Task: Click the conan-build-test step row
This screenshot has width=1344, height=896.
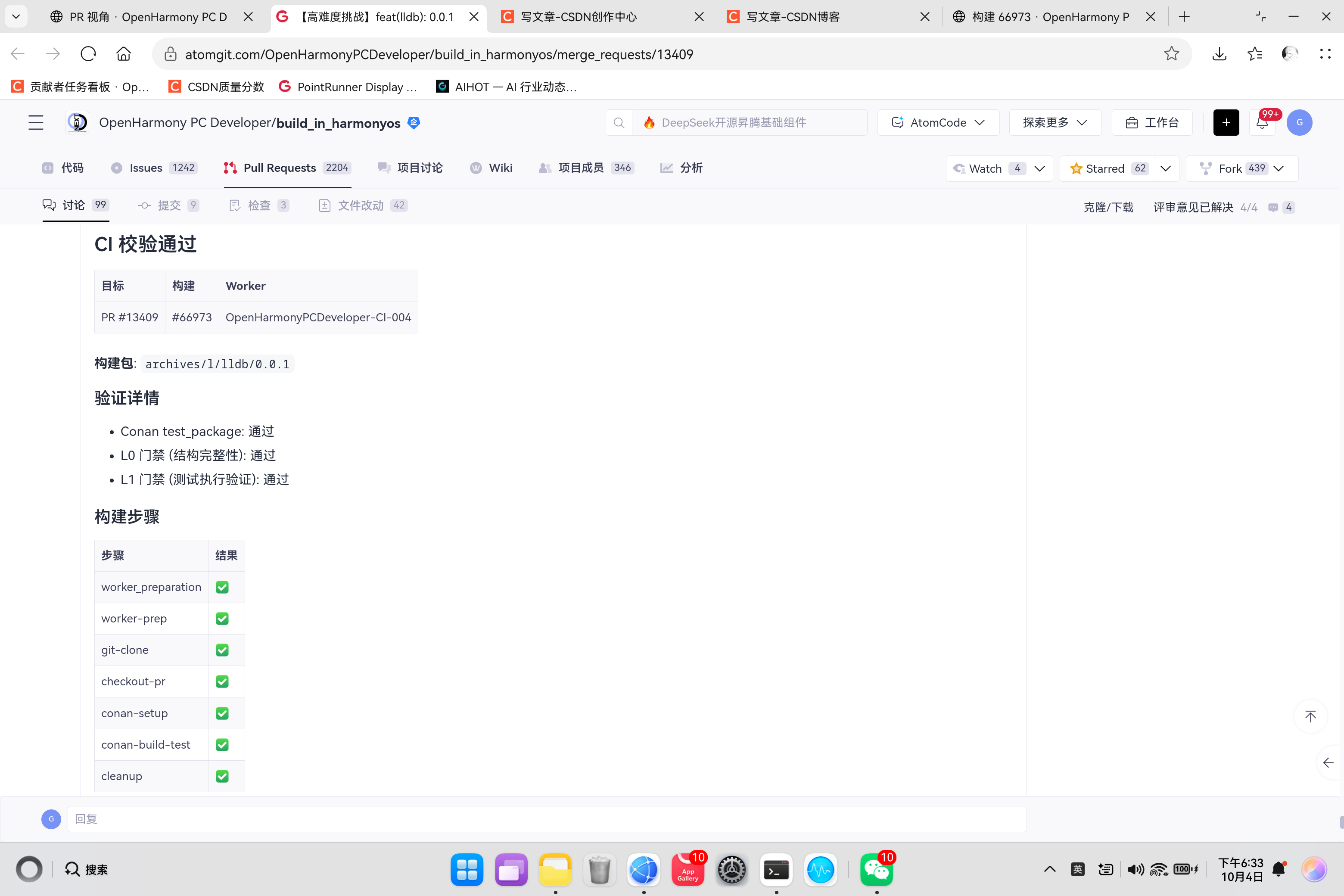Action: [170, 744]
